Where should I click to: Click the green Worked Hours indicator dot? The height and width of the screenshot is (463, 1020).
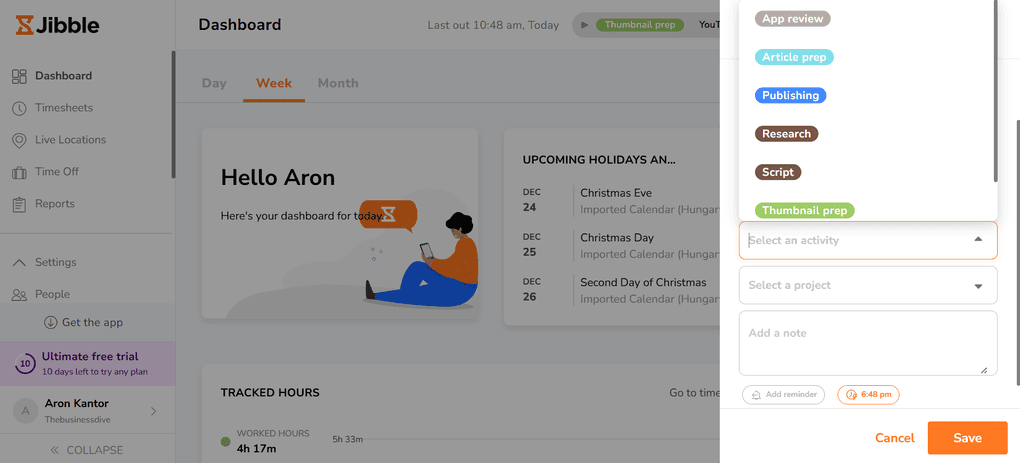tap(226, 442)
